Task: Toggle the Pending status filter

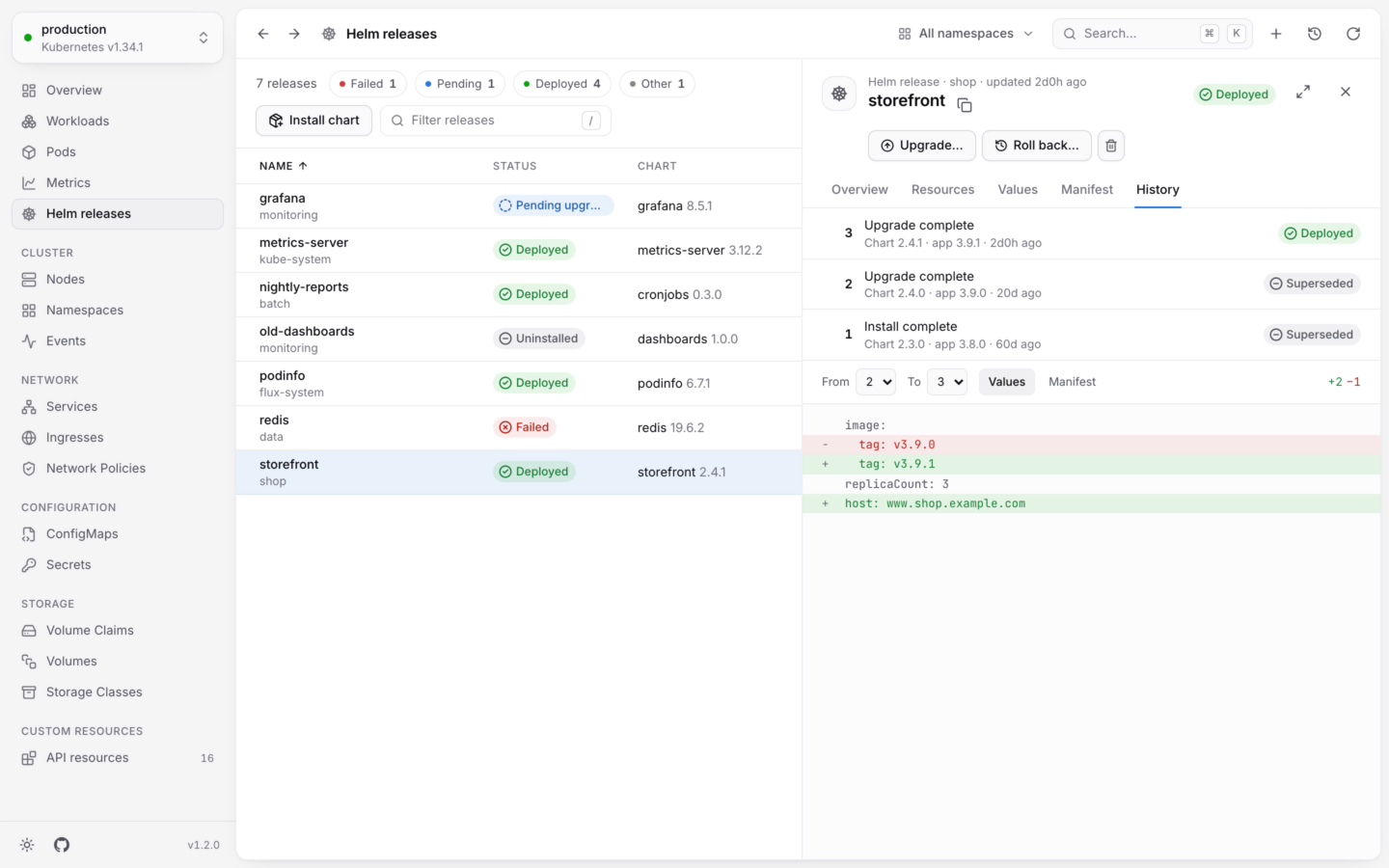Action: pyautogui.click(x=460, y=84)
